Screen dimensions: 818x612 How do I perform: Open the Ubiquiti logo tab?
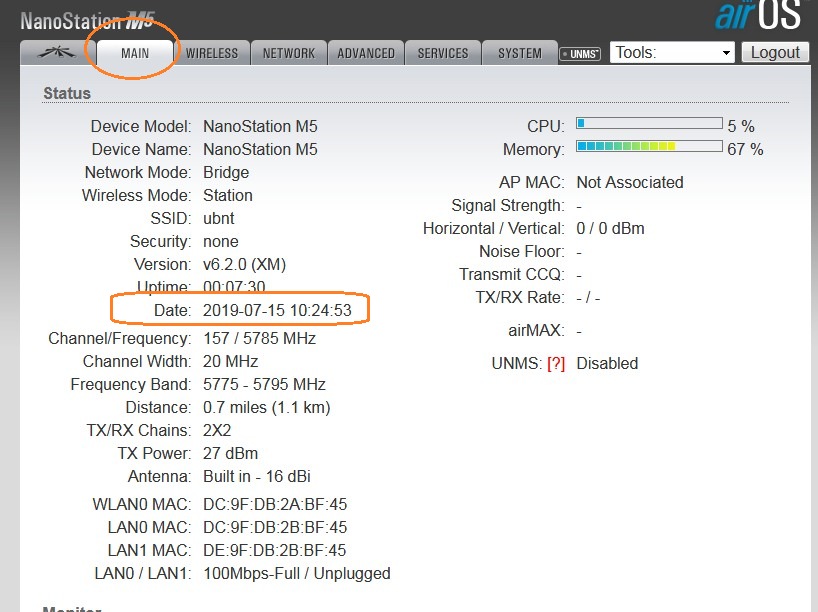tap(57, 52)
